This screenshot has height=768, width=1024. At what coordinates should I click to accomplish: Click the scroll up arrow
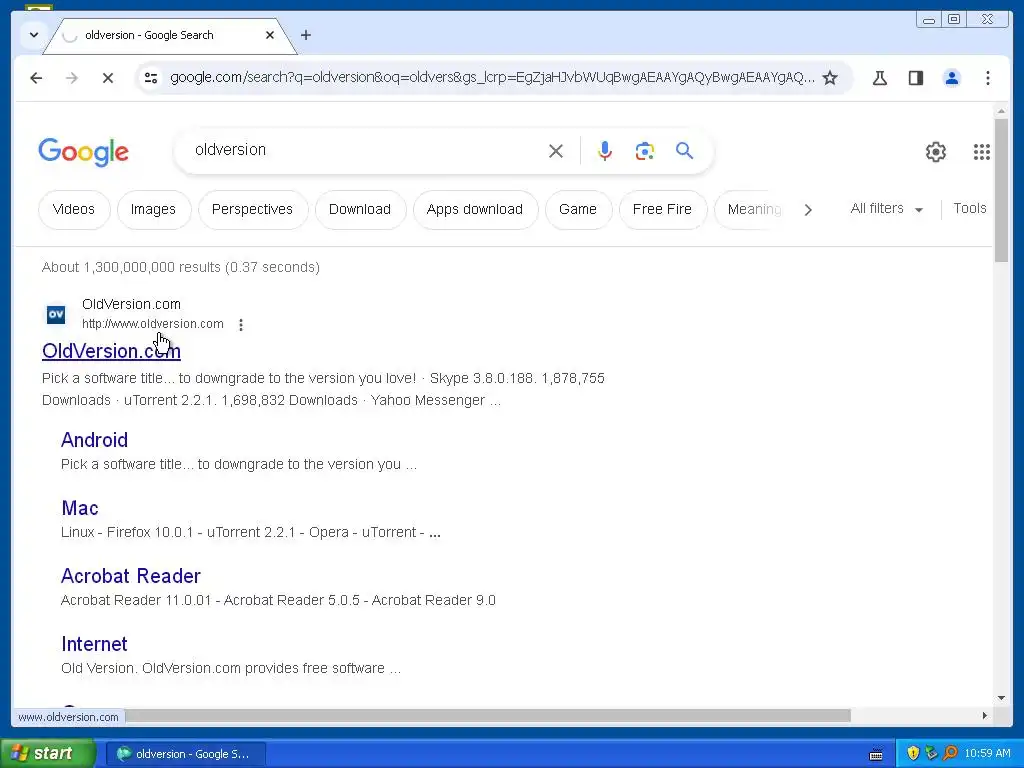click(x=1001, y=112)
